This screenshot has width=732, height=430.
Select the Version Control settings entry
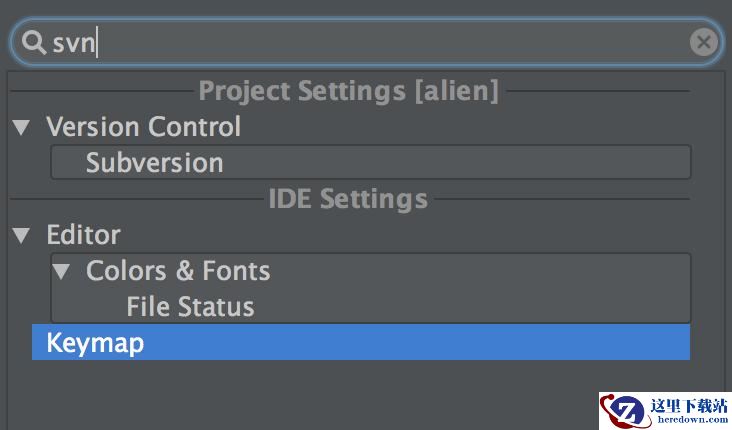[143, 127]
